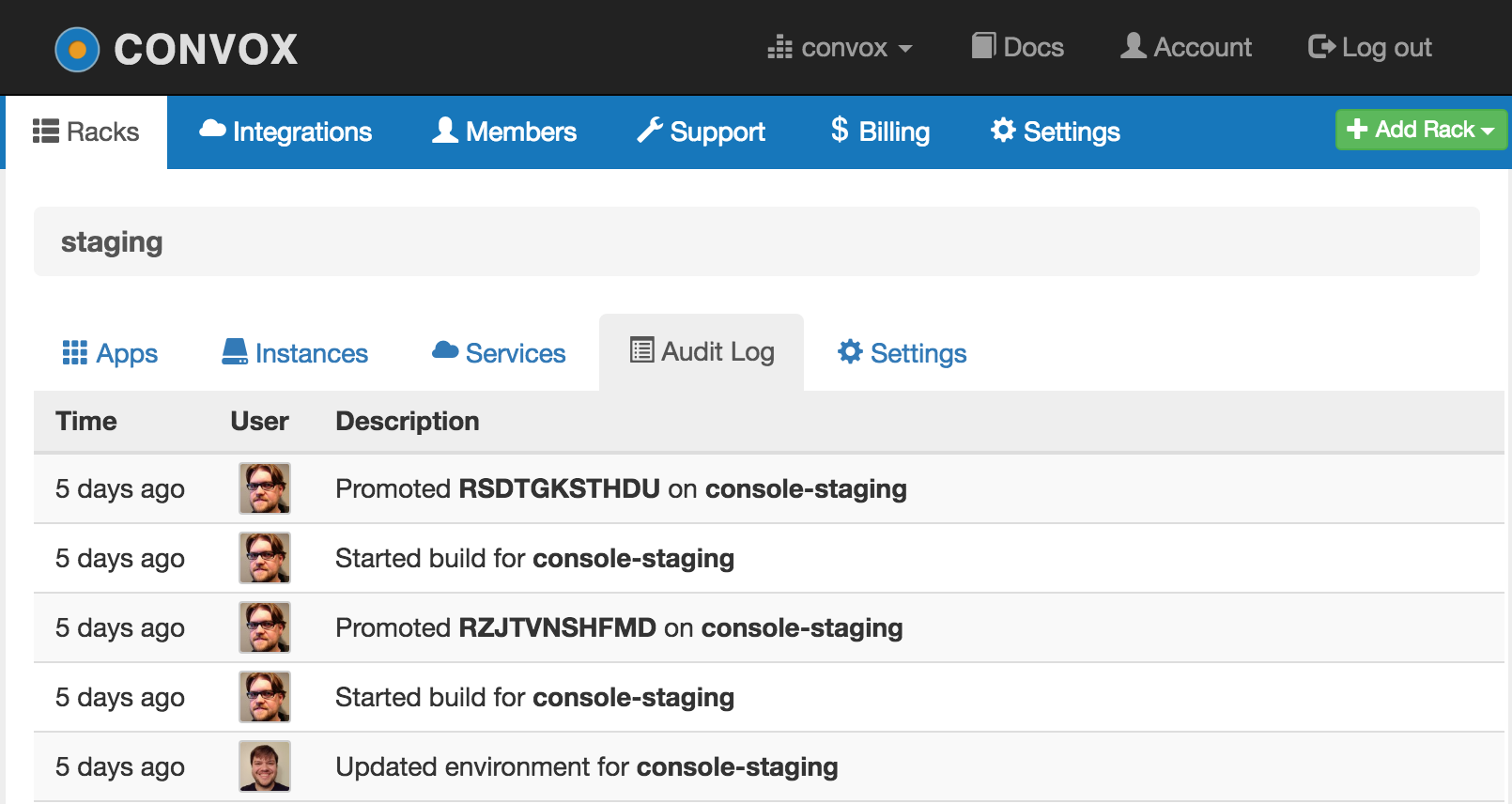Click the Instances drive icon
1512x804 pixels.
click(x=235, y=351)
